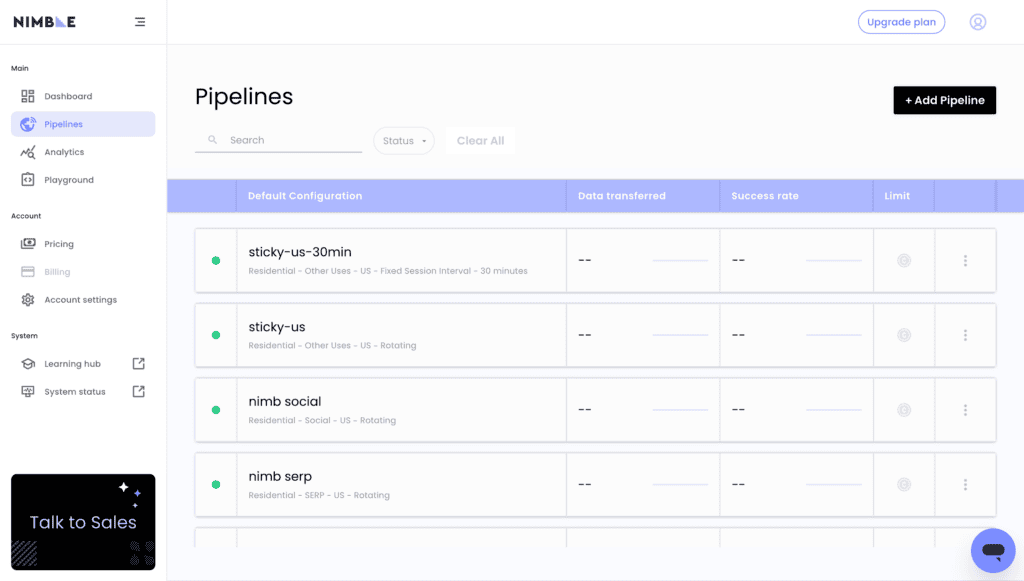This screenshot has width=1024, height=581.
Task: Click the search magnifier icon
Action: (x=212, y=140)
